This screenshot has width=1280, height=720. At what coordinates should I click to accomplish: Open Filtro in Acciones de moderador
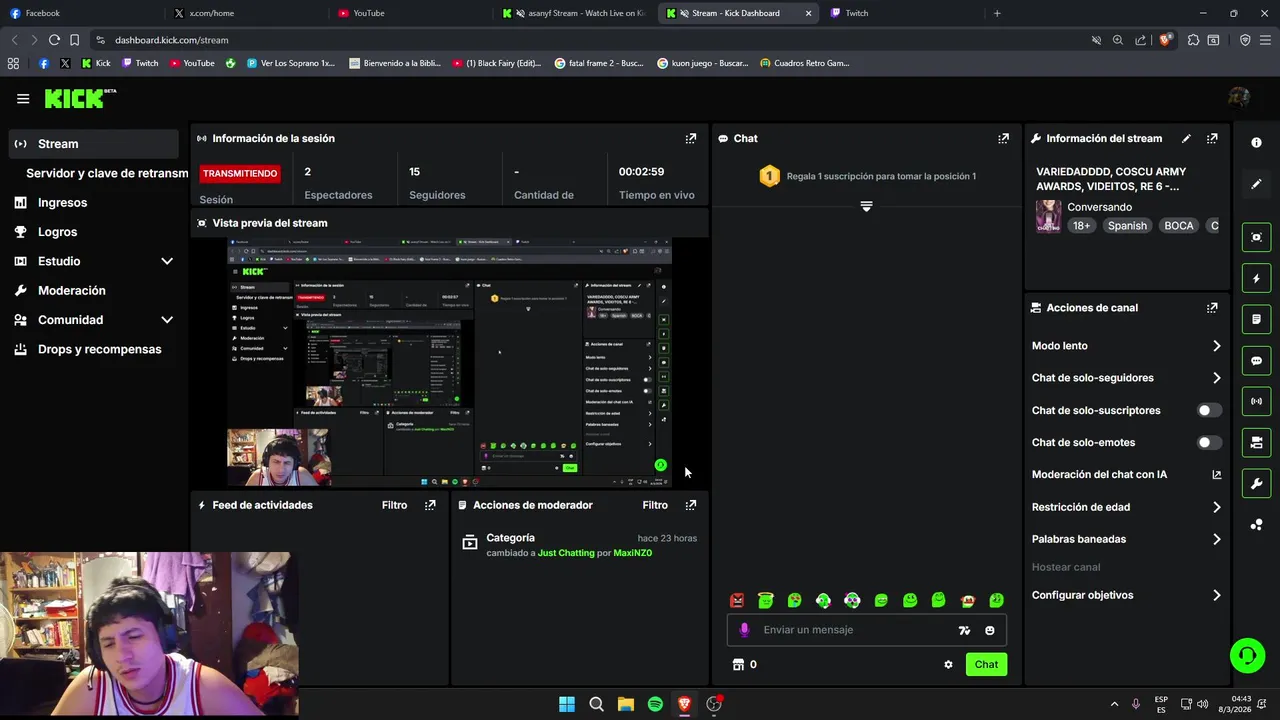(x=655, y=505)
